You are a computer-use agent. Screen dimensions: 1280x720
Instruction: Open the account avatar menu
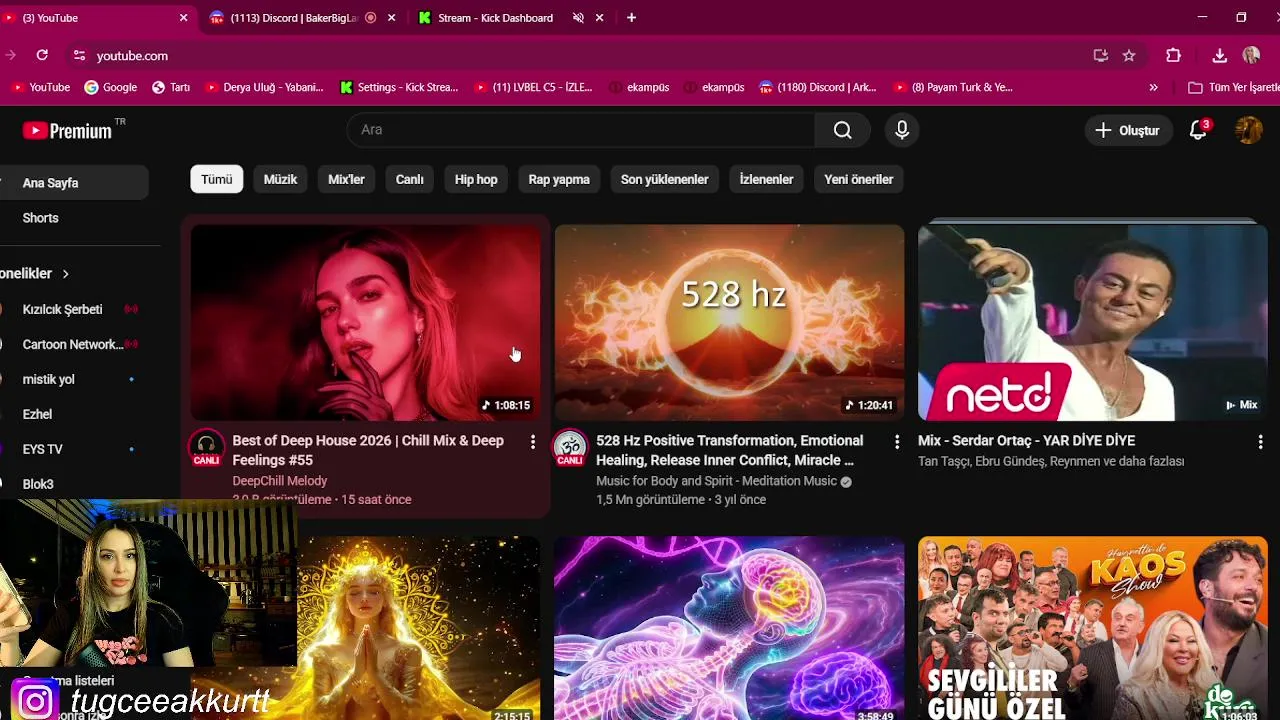pyautogui.click(x=1249, y=130)
